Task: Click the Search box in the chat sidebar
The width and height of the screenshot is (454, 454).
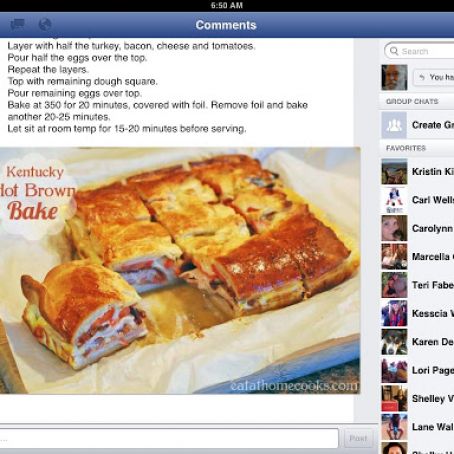Action: click(x=419, y=51)
